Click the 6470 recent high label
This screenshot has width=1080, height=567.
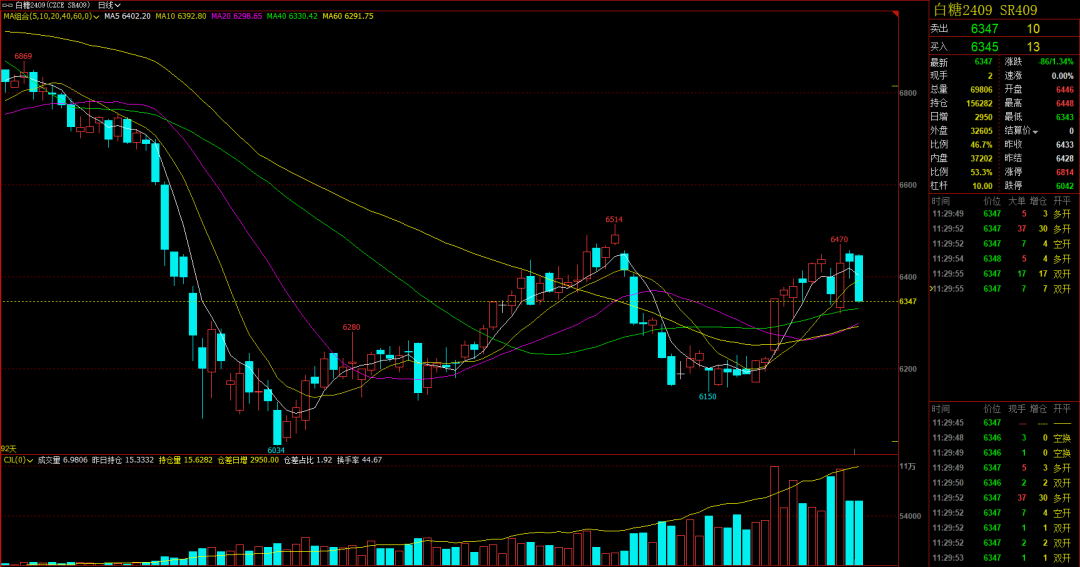pyautogui.click(x=839, y=240)
